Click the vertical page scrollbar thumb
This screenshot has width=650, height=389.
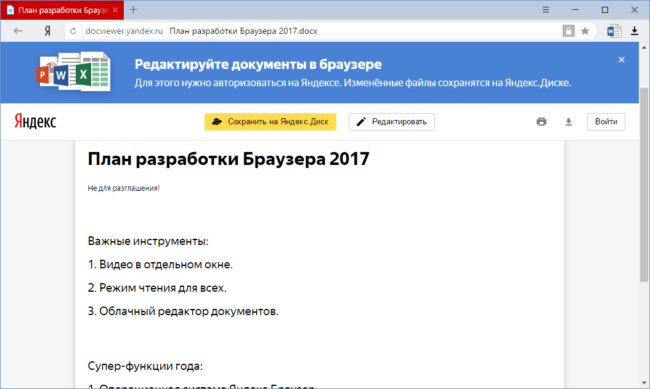(644, 185)
